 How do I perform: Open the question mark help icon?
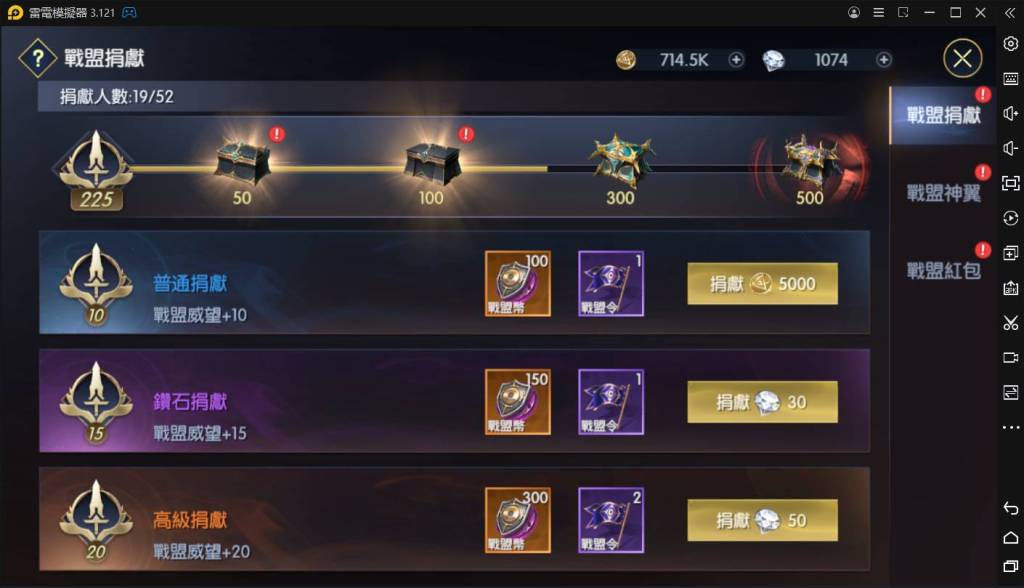[x=38, y=59]
